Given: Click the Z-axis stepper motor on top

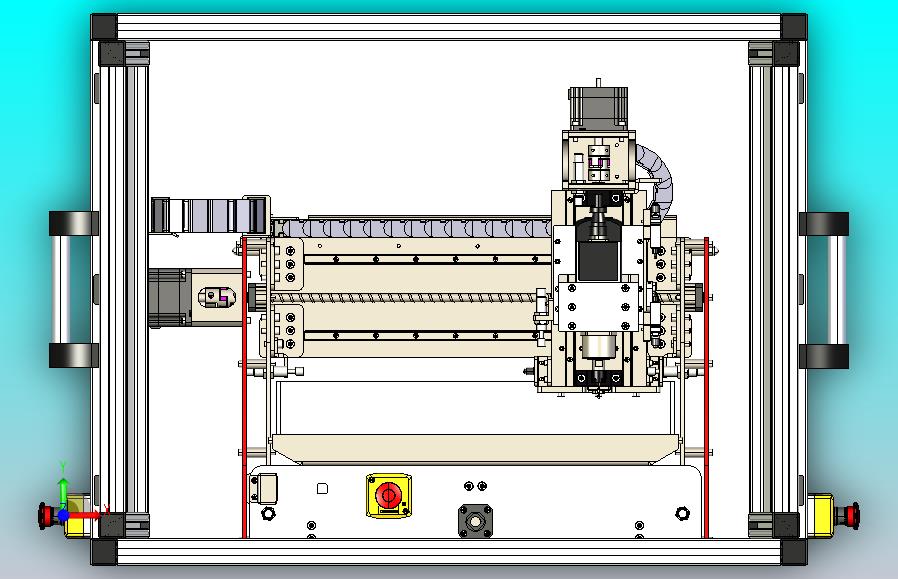Looking at the screenshot, I should 598,108.
